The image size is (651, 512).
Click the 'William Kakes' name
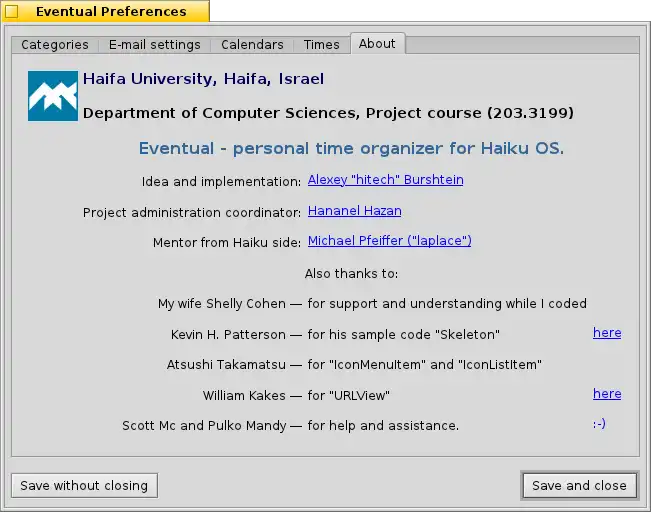click(244, 396)
